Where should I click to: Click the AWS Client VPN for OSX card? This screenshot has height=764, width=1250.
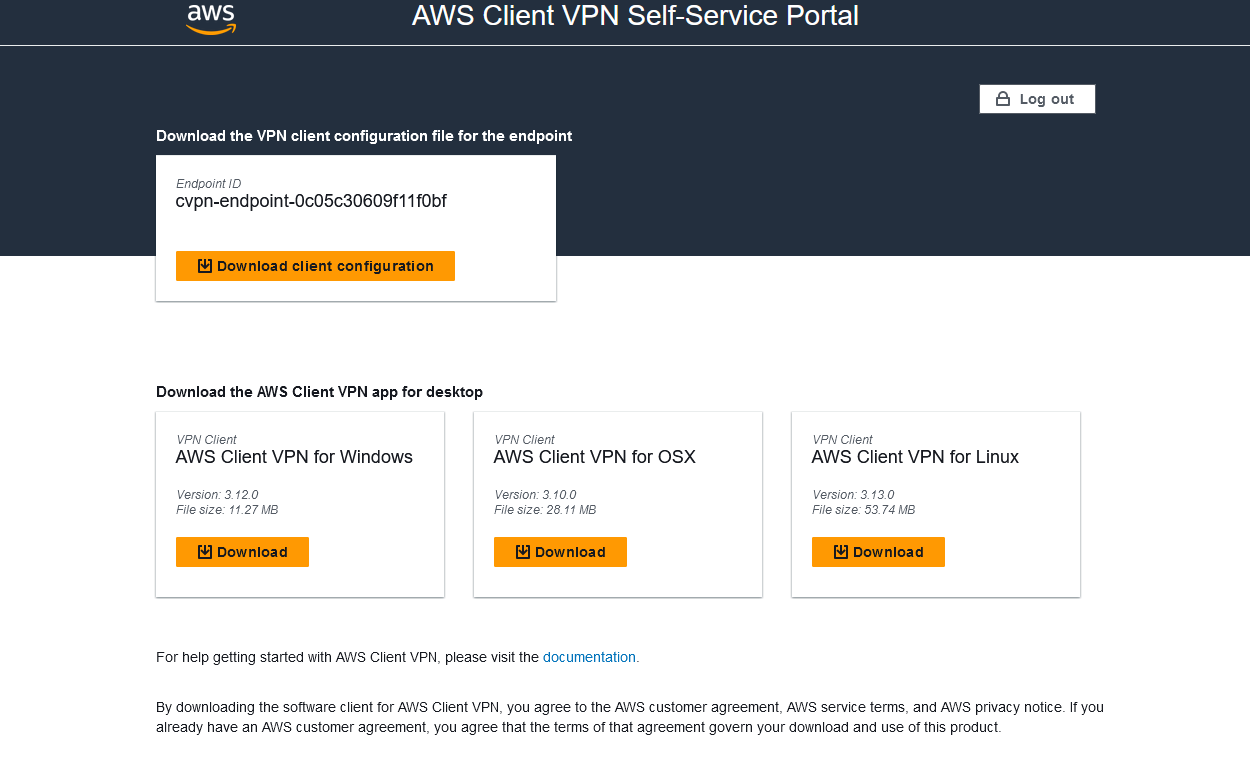click(617, 504)
